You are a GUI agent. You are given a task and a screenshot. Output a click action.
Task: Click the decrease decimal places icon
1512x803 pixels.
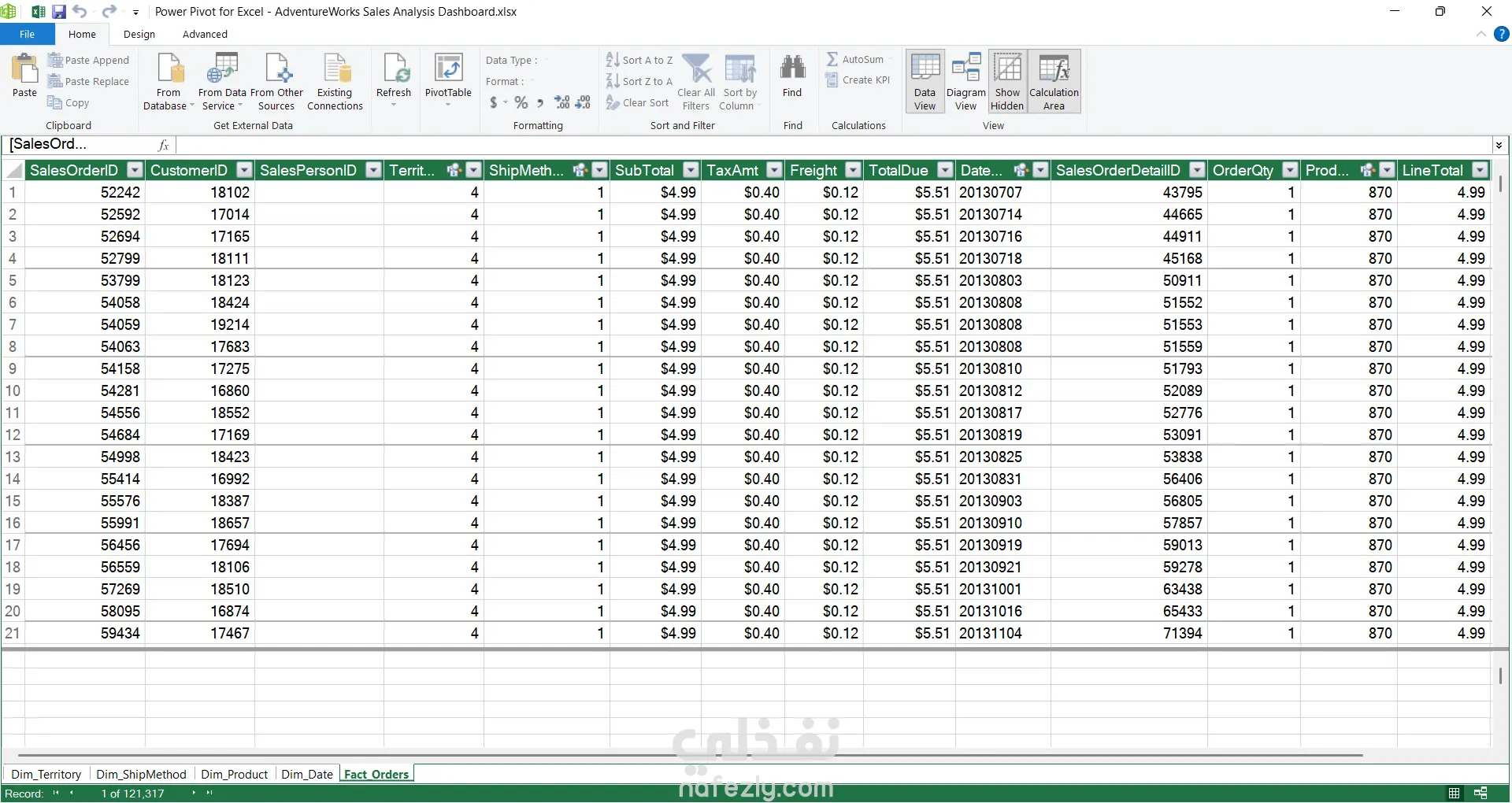(x=583, y=102)
